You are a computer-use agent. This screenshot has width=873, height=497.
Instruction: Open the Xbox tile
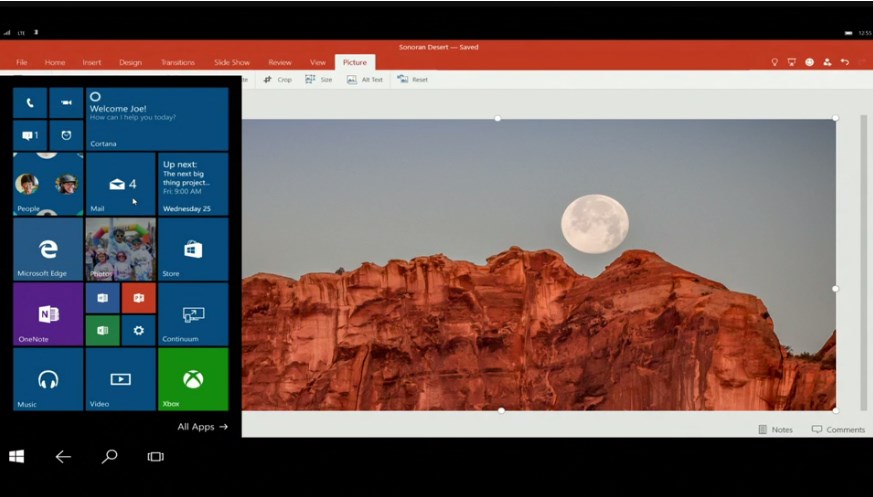point(193,379)
